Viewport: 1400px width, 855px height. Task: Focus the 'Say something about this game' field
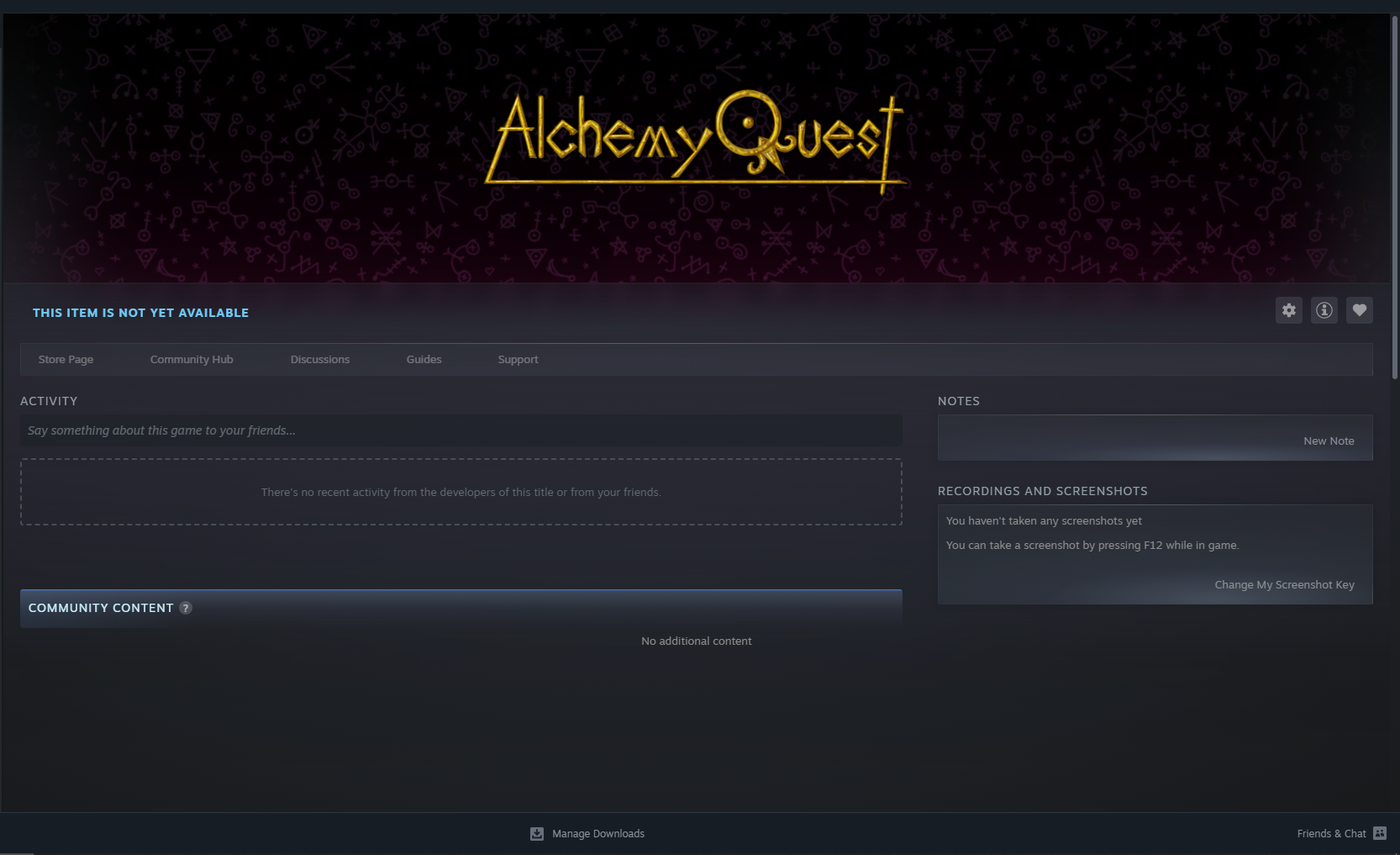click(461, 430)
